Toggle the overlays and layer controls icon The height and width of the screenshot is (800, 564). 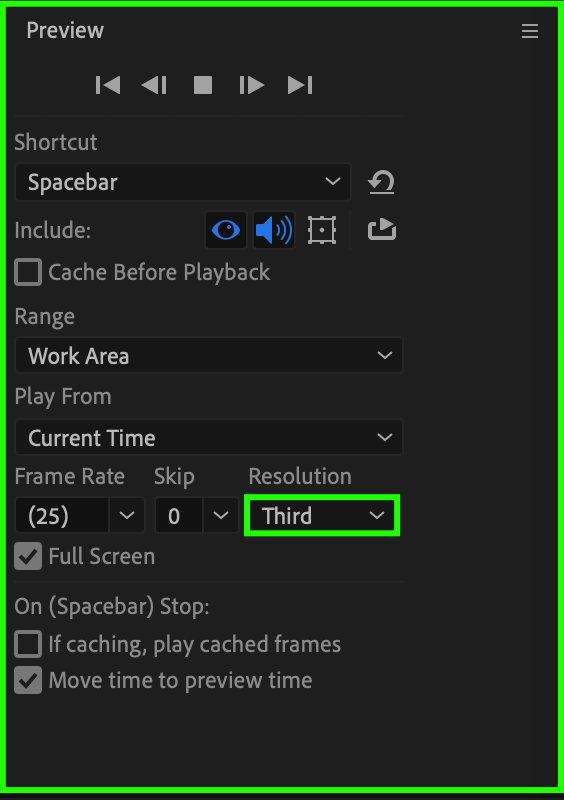tap(322, 230)
